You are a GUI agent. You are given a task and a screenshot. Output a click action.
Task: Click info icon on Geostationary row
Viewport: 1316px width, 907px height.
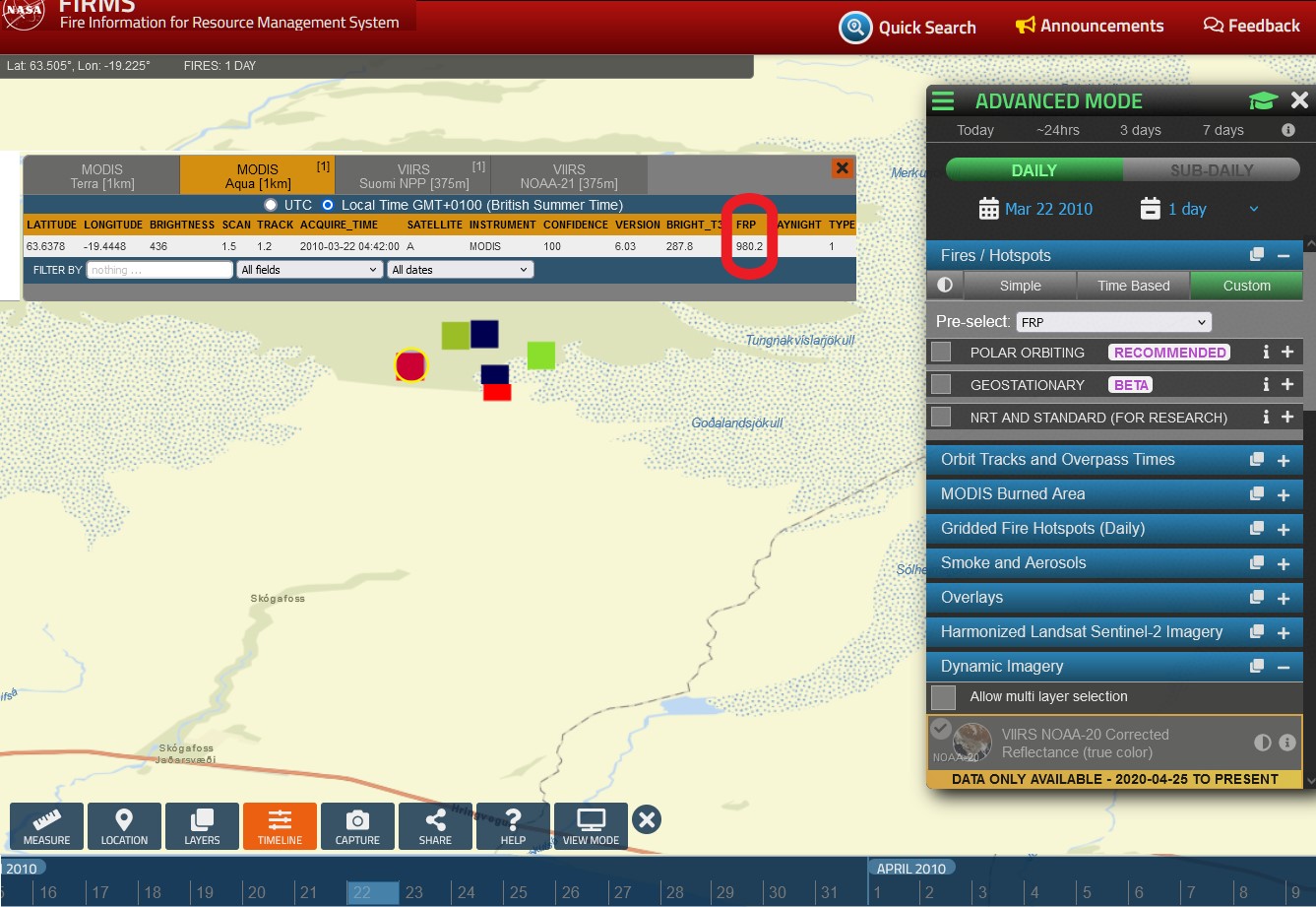click(x=1266, y=384)
